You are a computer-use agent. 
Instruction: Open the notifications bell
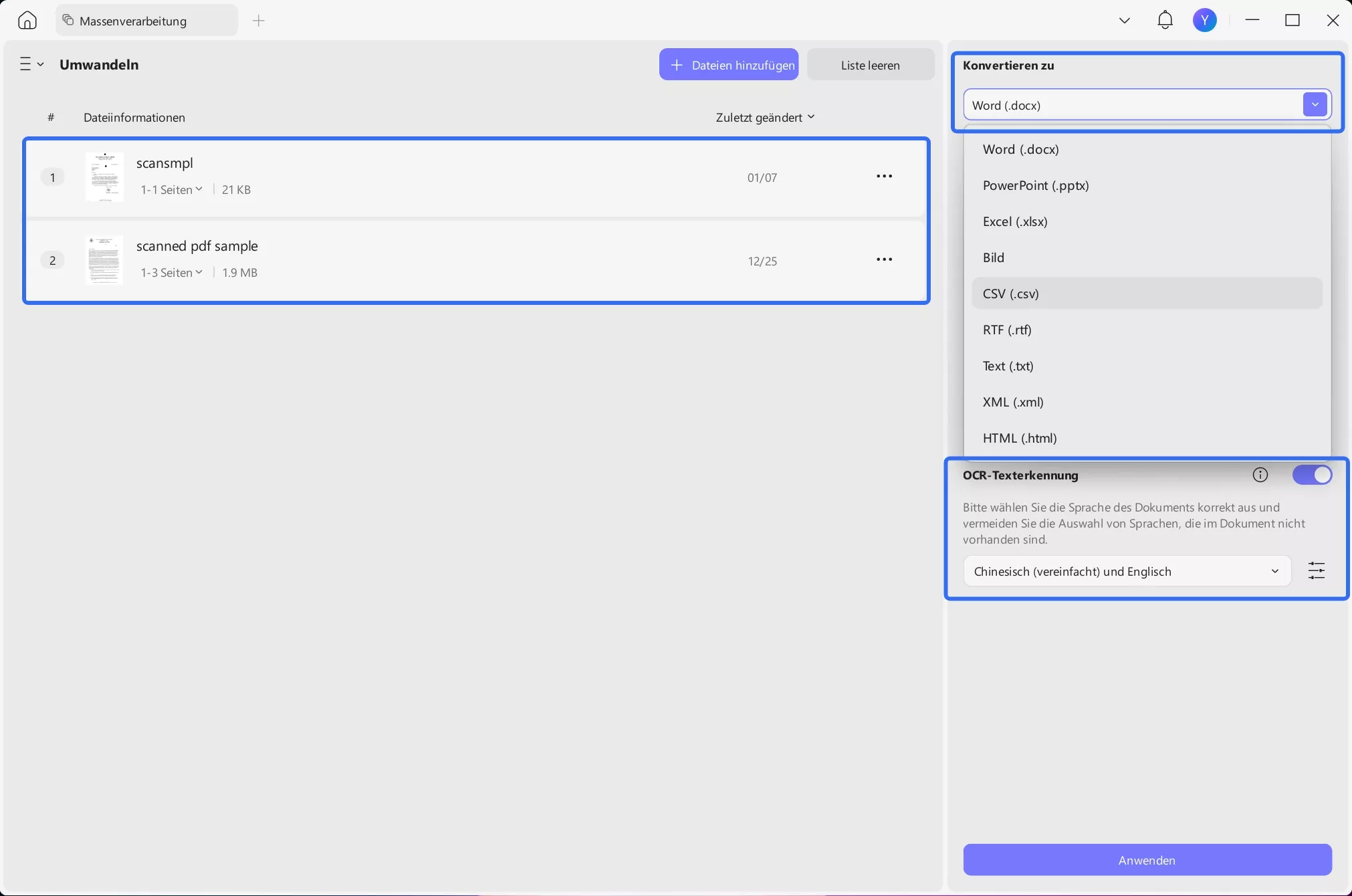point(1165,20)
